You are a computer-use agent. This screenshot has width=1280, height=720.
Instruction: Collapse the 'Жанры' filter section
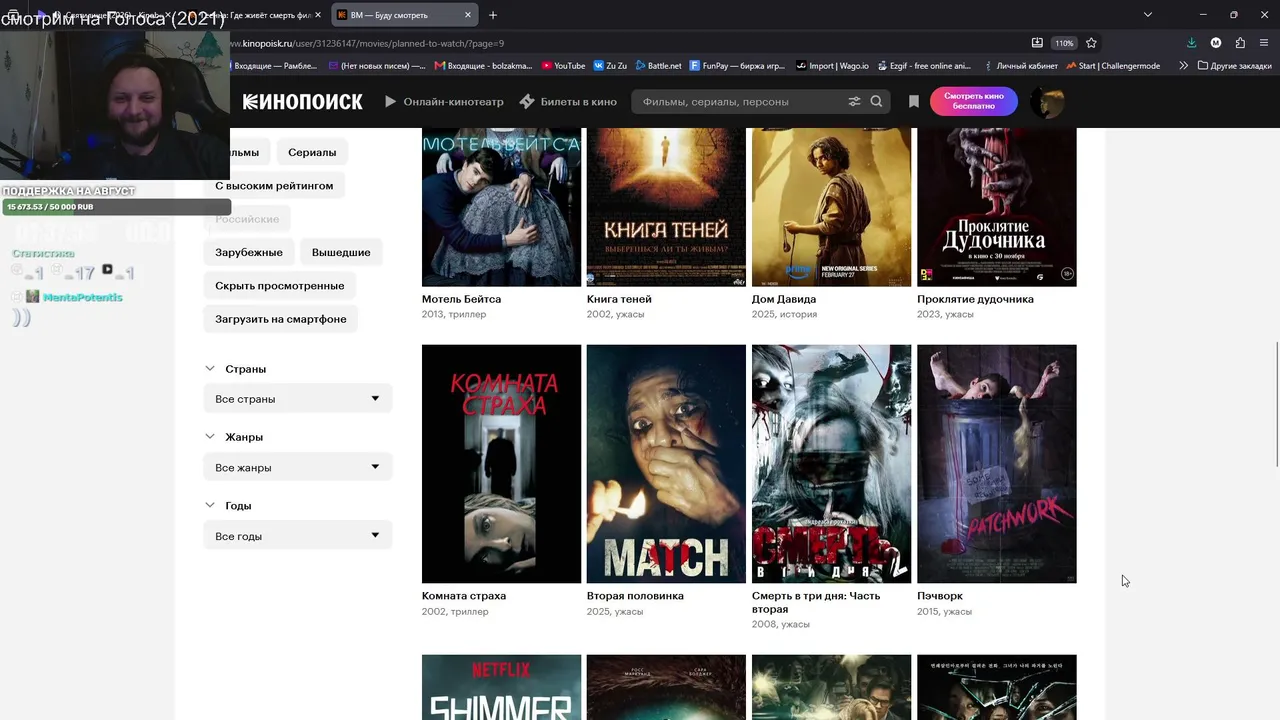[x=234, y=437]
